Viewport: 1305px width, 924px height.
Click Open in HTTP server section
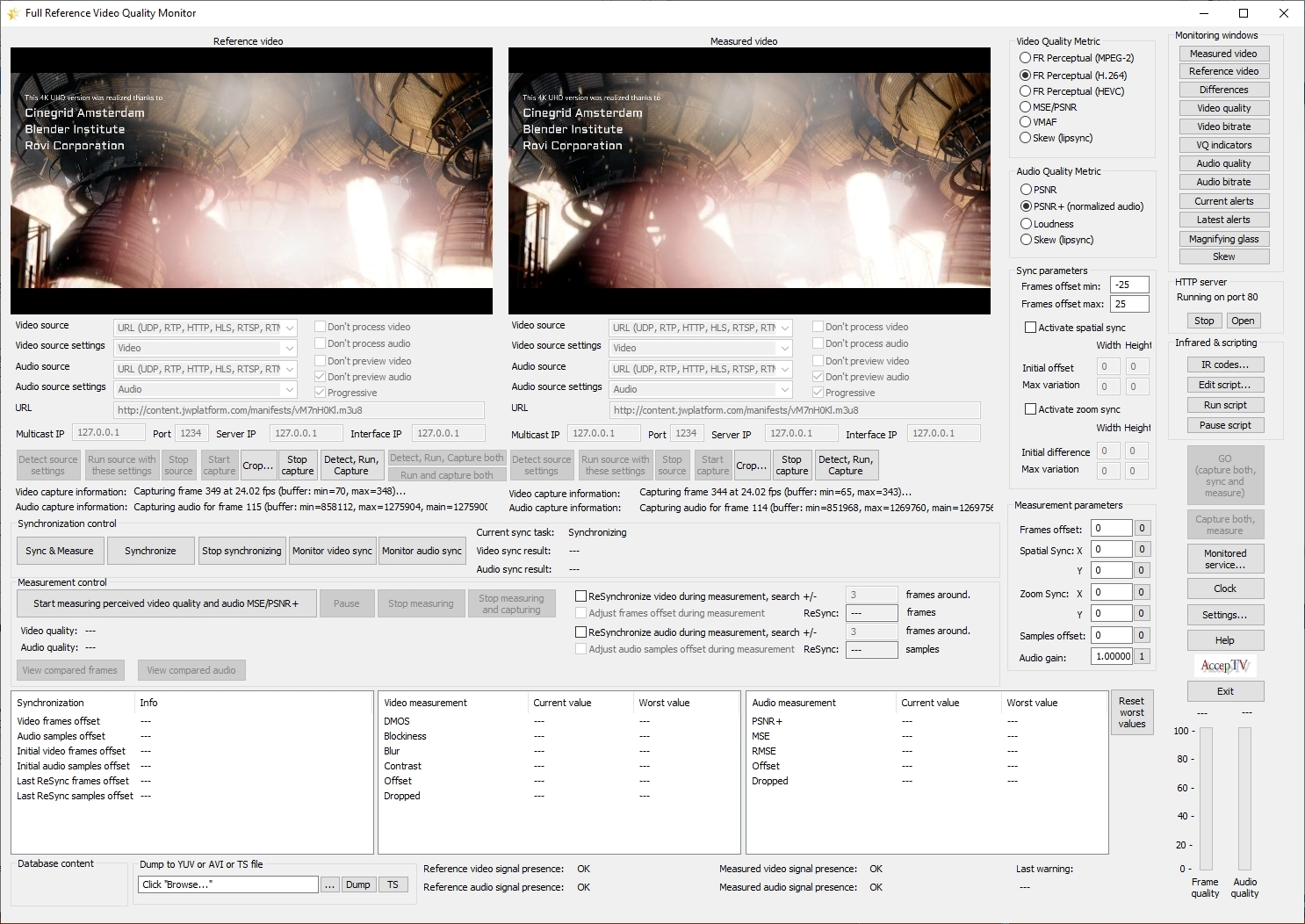click(x=1243, y=321)
